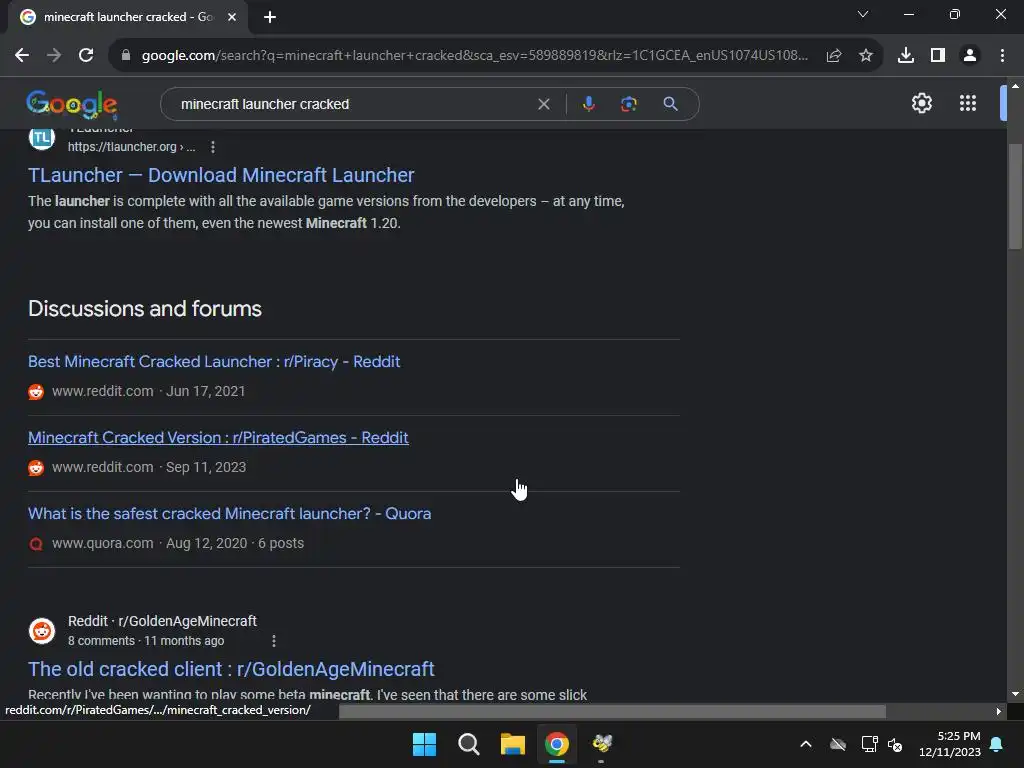Click the Chrome taskbar icon

(557, 744)
